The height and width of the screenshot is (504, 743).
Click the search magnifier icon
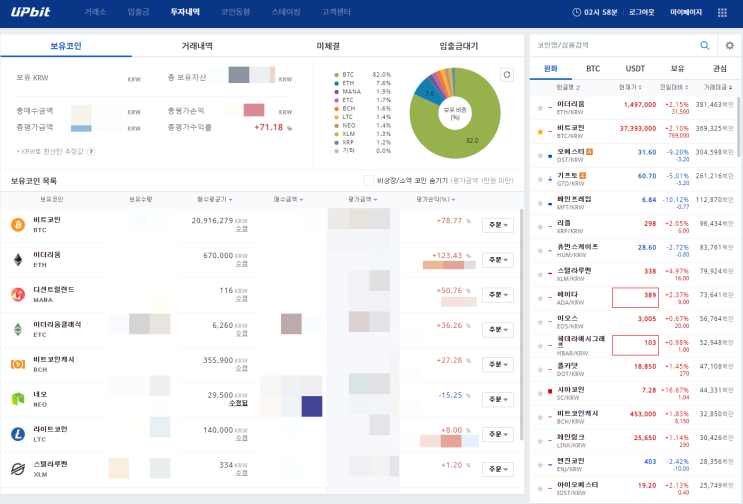coord(705,45)
